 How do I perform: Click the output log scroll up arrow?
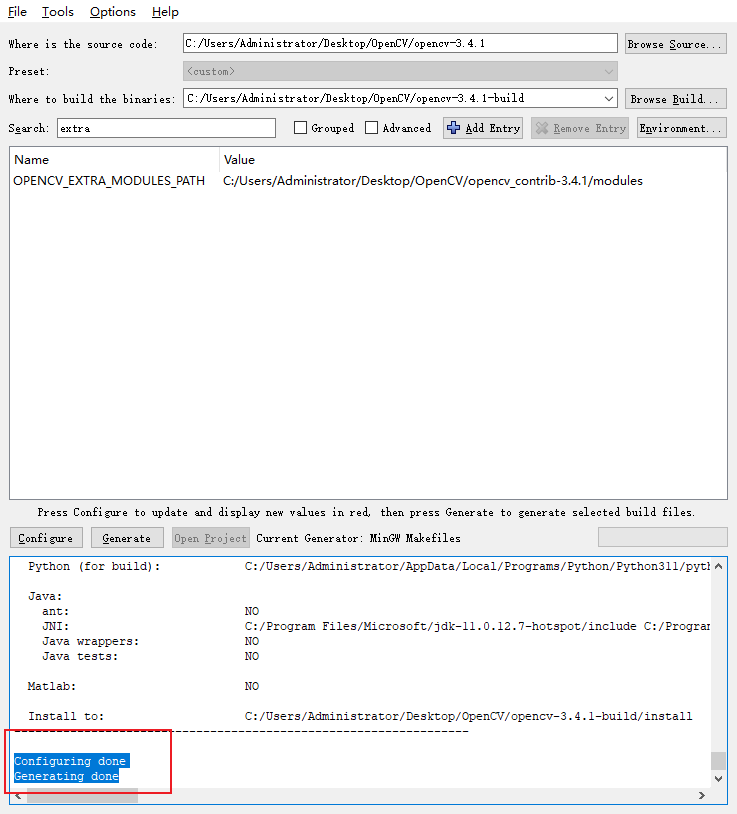click(x=718, y=566)
